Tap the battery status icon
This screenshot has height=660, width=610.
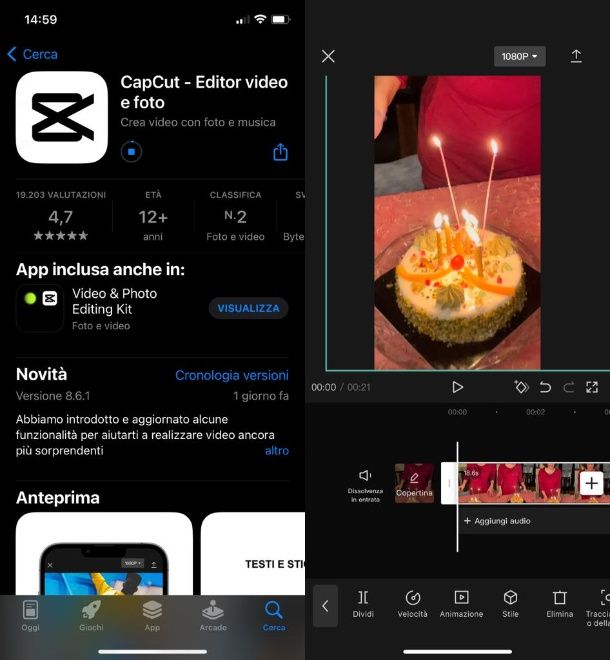(281, 19)
